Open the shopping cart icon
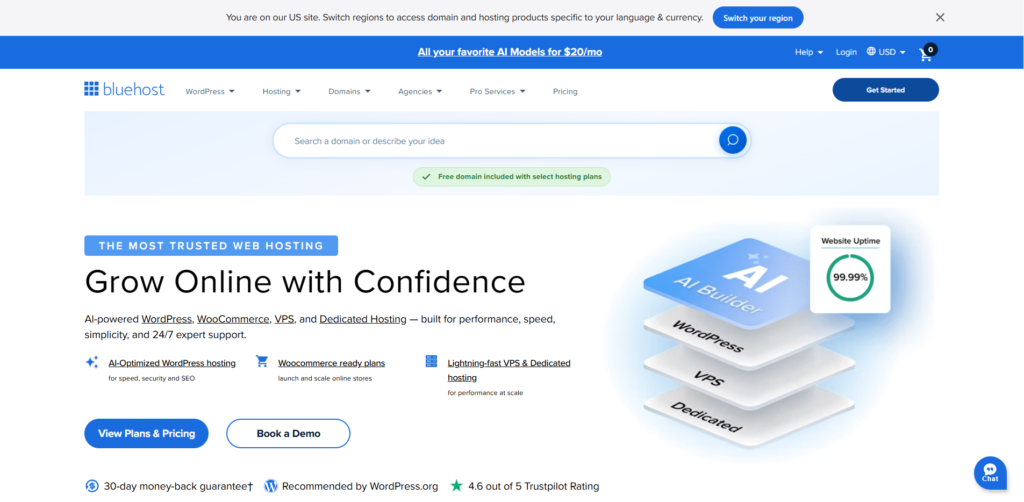This screenshot has width=1024, height=502. coord(926,54)
